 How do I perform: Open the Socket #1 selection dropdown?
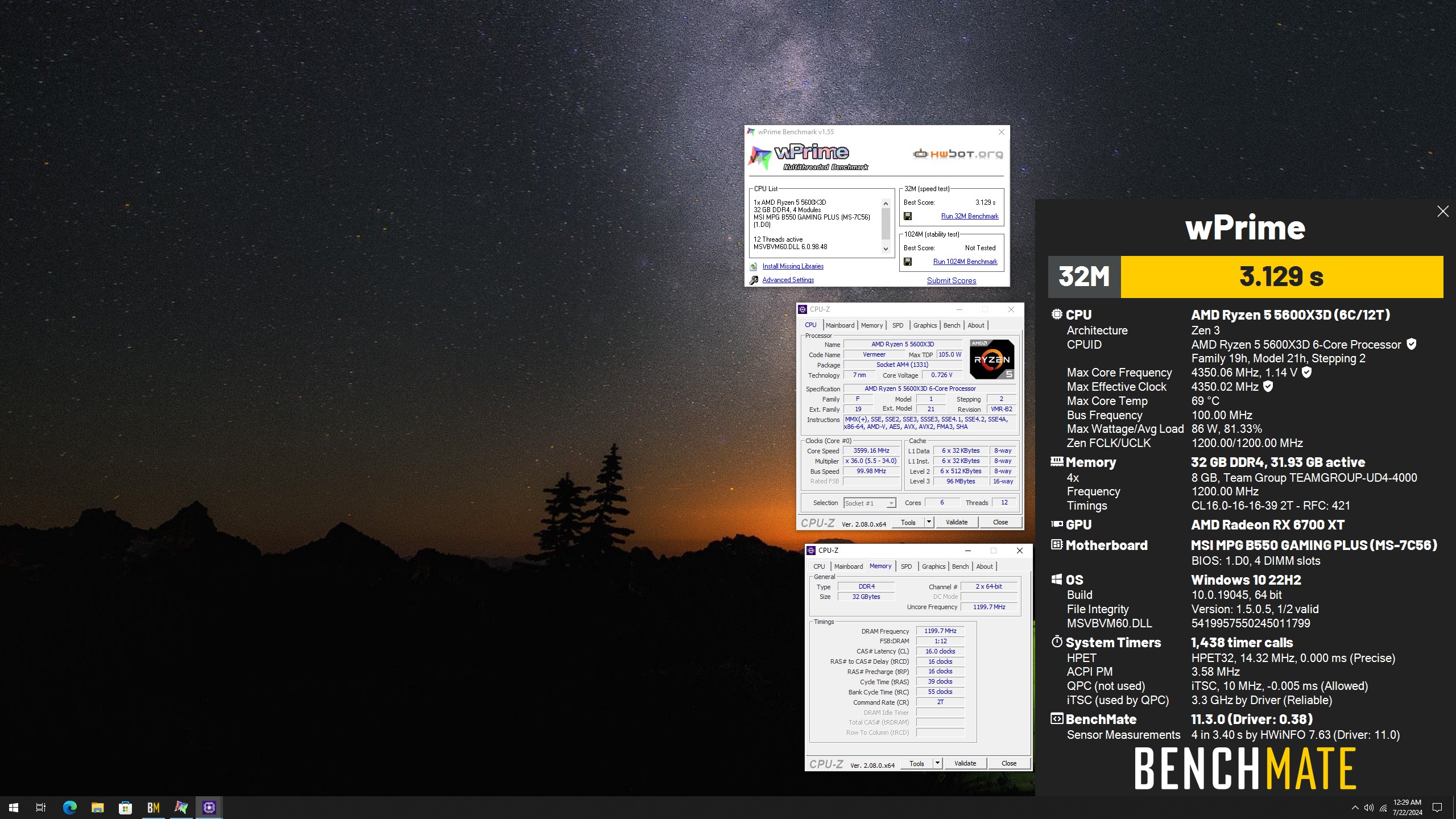(x=891, y=503)
